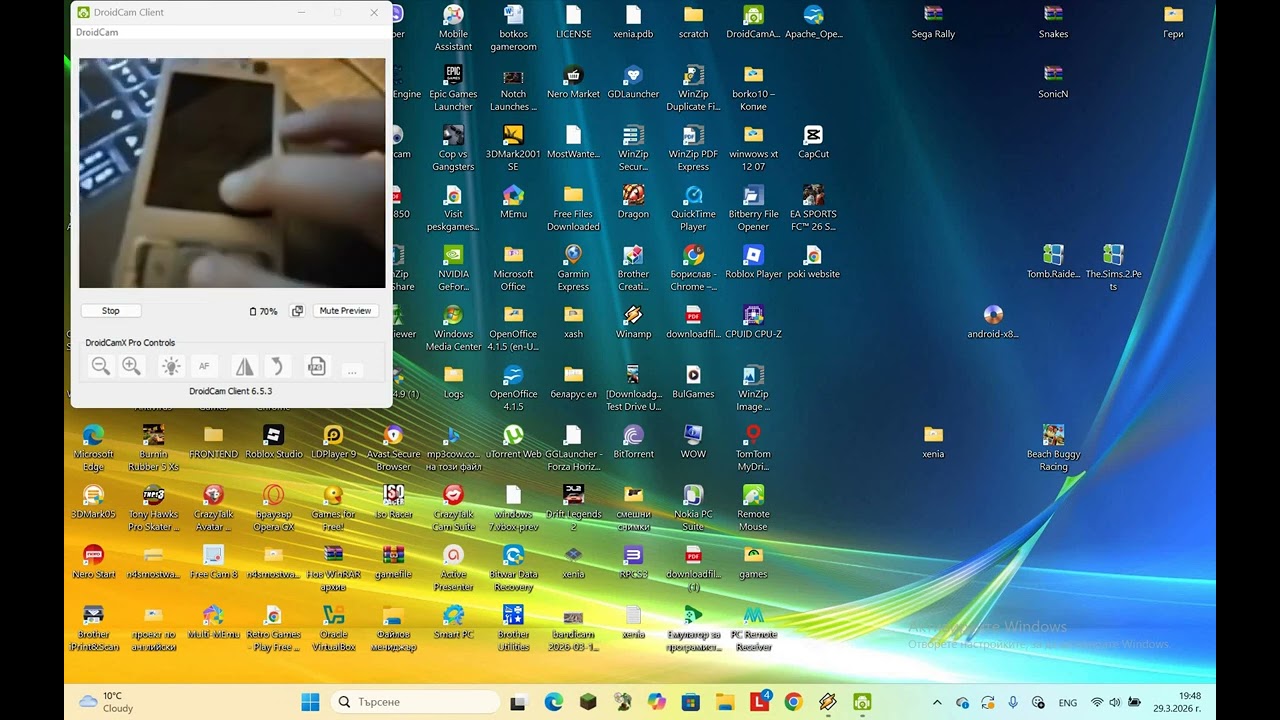The height and width of the screenshot is (720, 1280).
Task: Open the Remote Mouse shortcut
Action: point(753,508)
